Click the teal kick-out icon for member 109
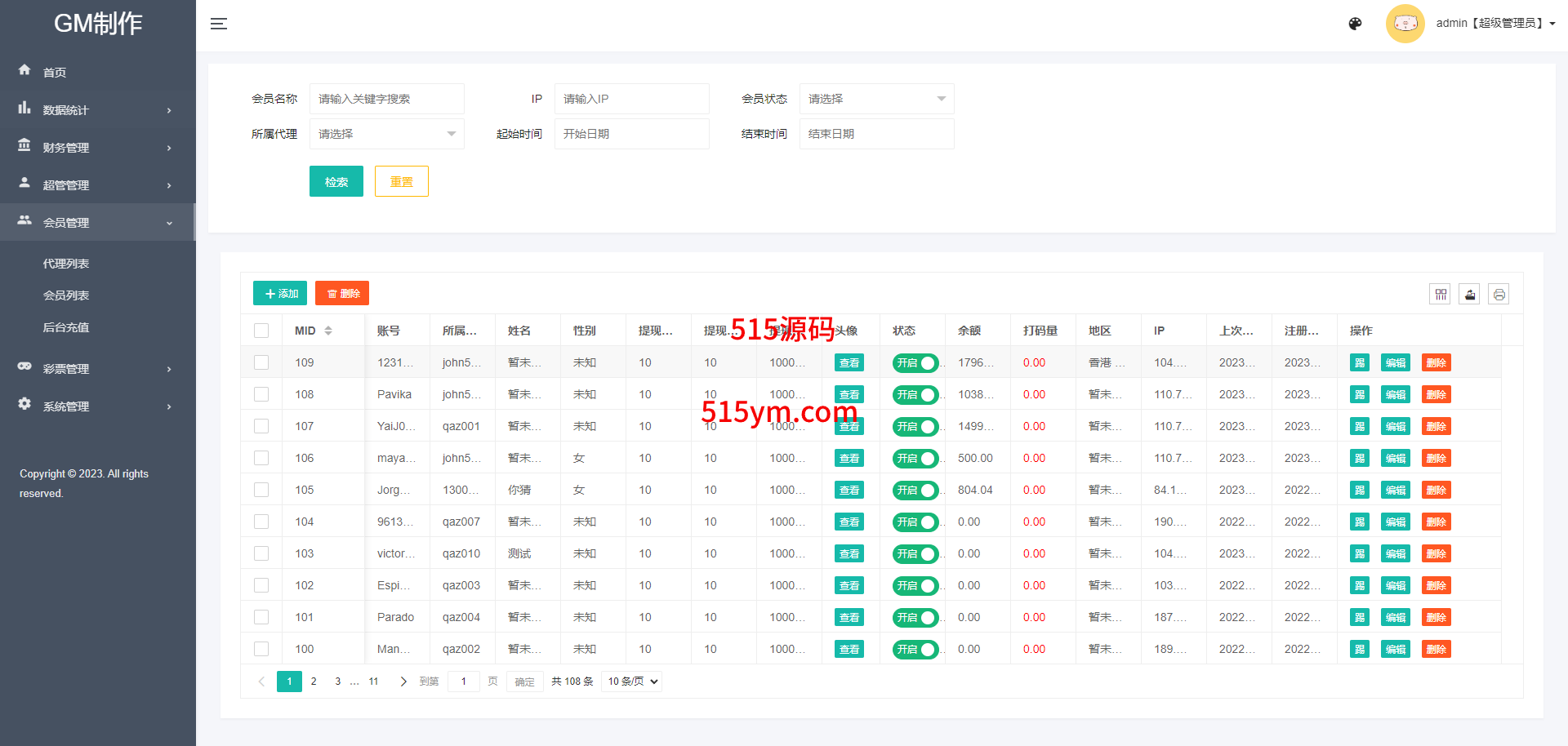This screenshot has width=1568, height=746. click(1359, 363)
